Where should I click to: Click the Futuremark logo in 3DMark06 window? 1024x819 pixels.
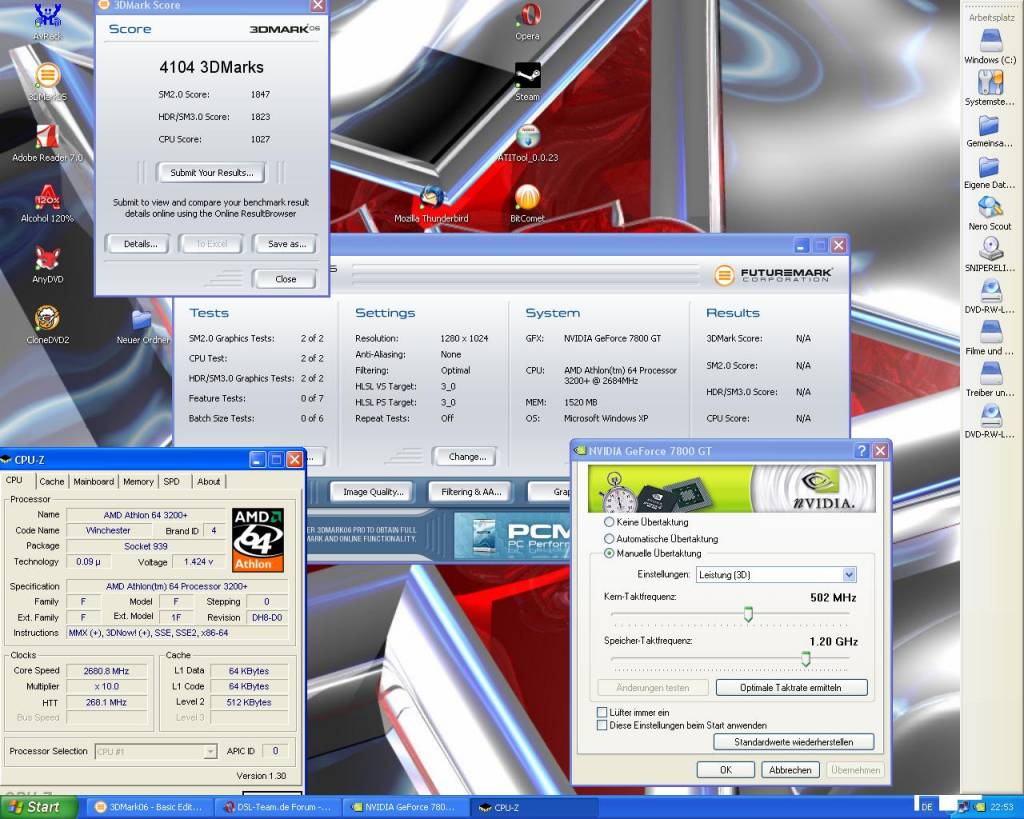pos(773,275)
